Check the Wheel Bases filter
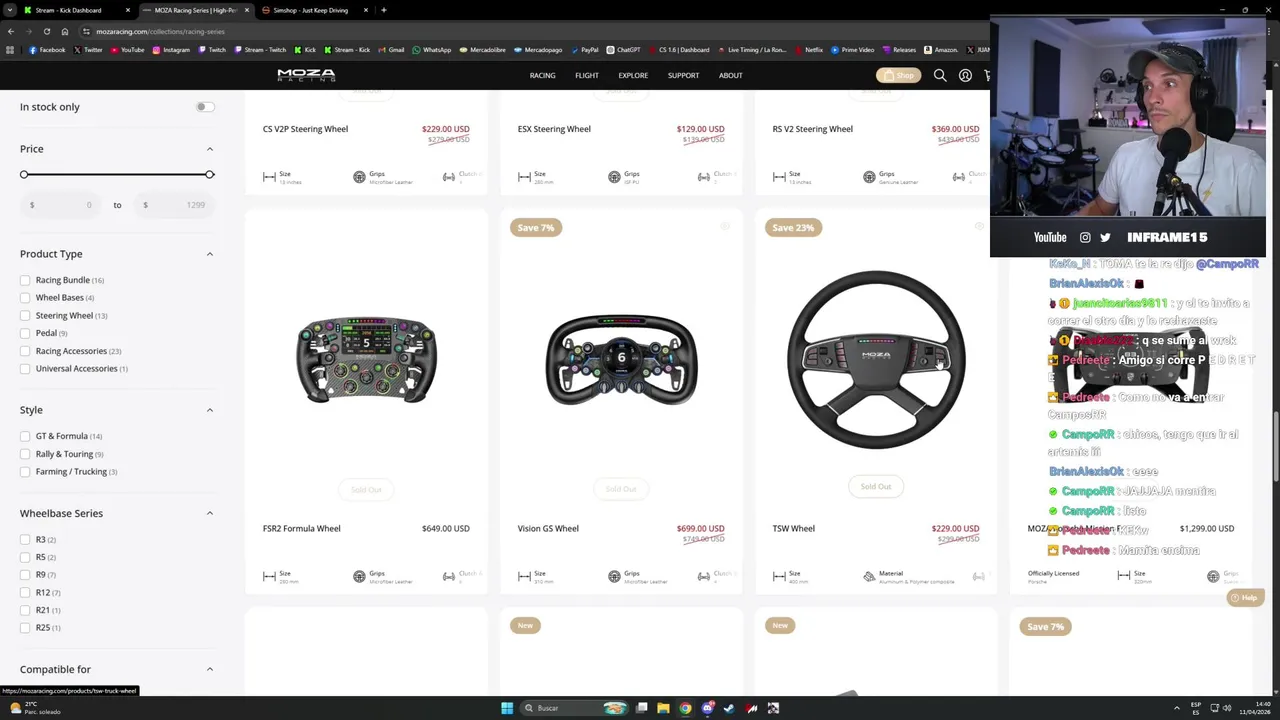The width and height of the screenshot is (1280, 720). (x=25, y=298)
